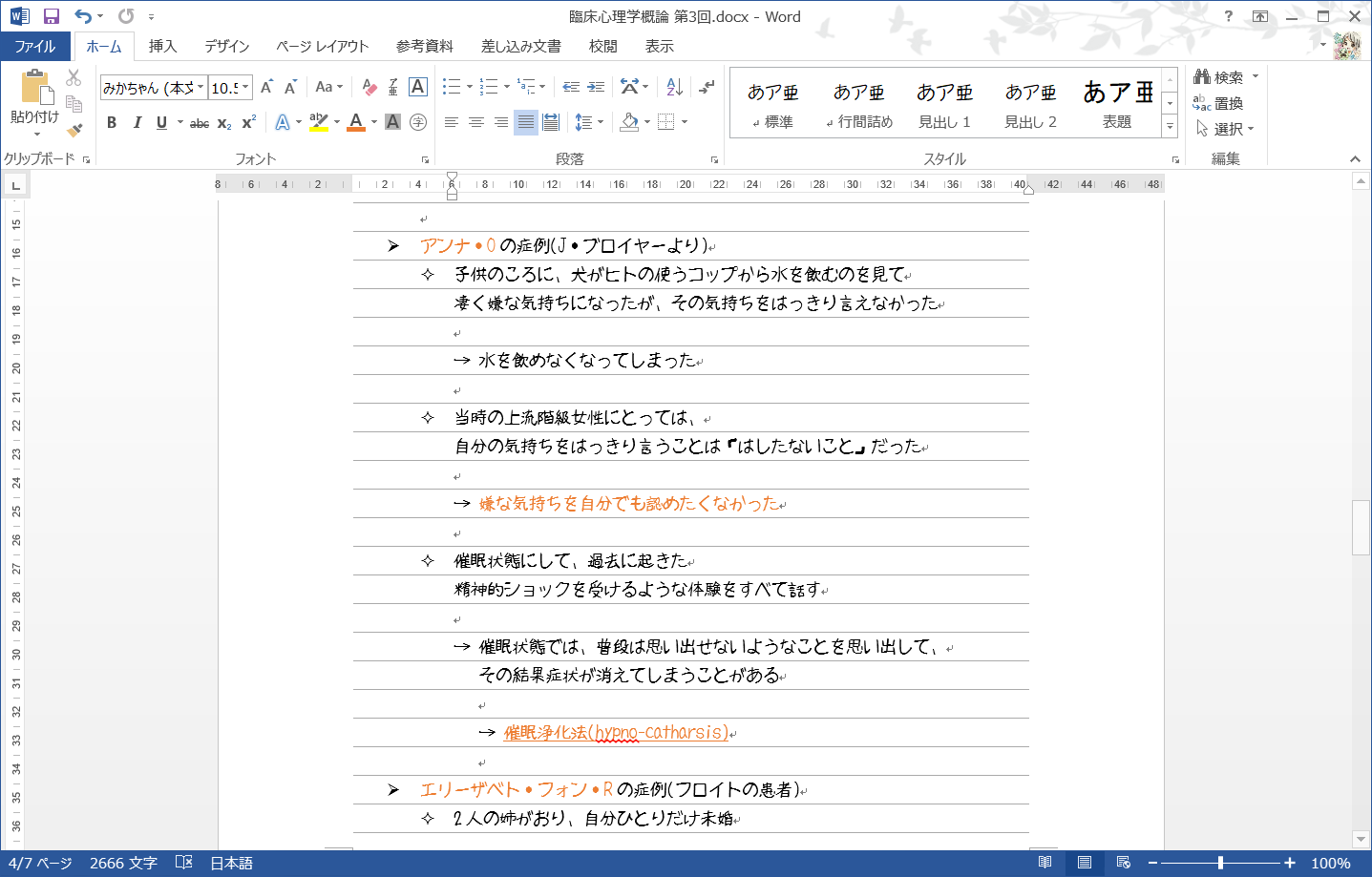The width and height of the screenshot is (1372, 877).
Task: Undo the last action
Action: point(83,16)
